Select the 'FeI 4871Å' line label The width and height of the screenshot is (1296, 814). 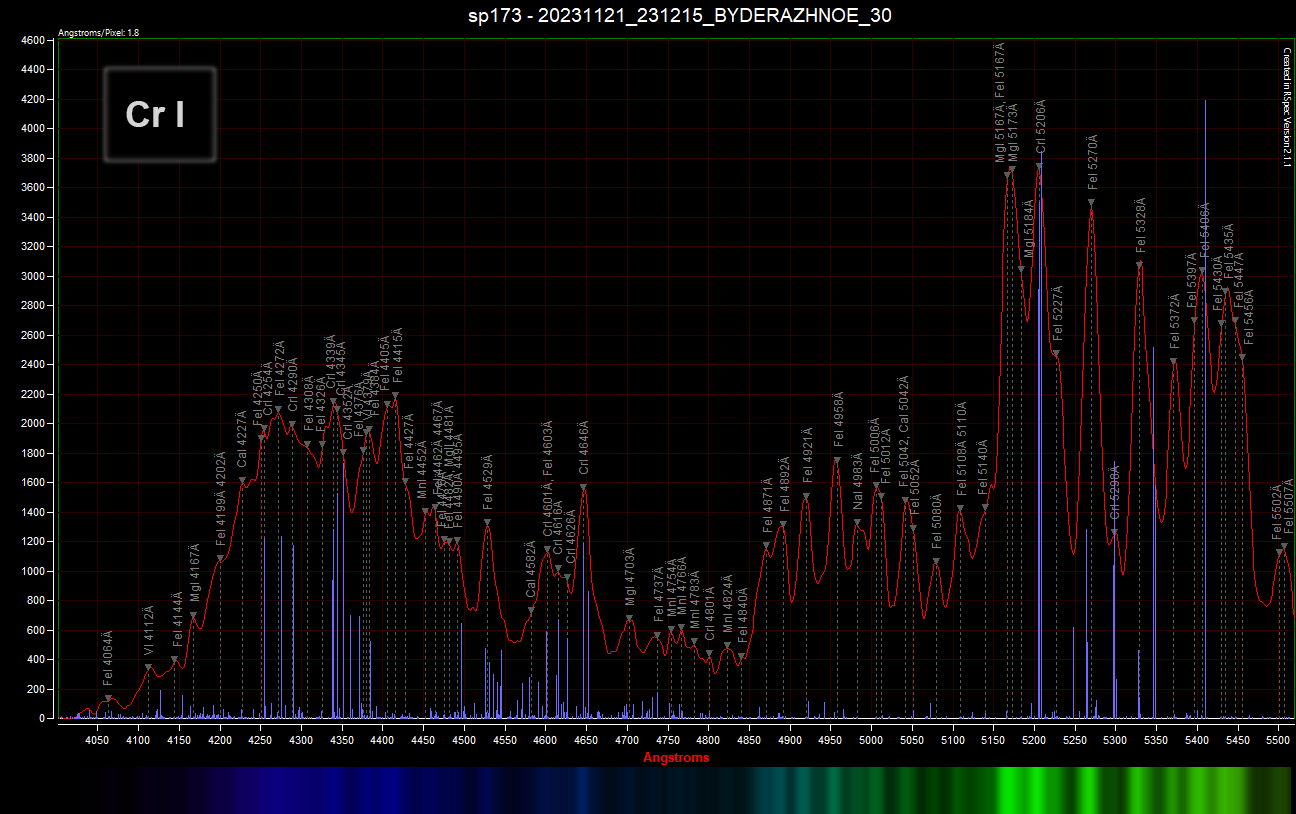pyautogui.click(x=767, y=506)
